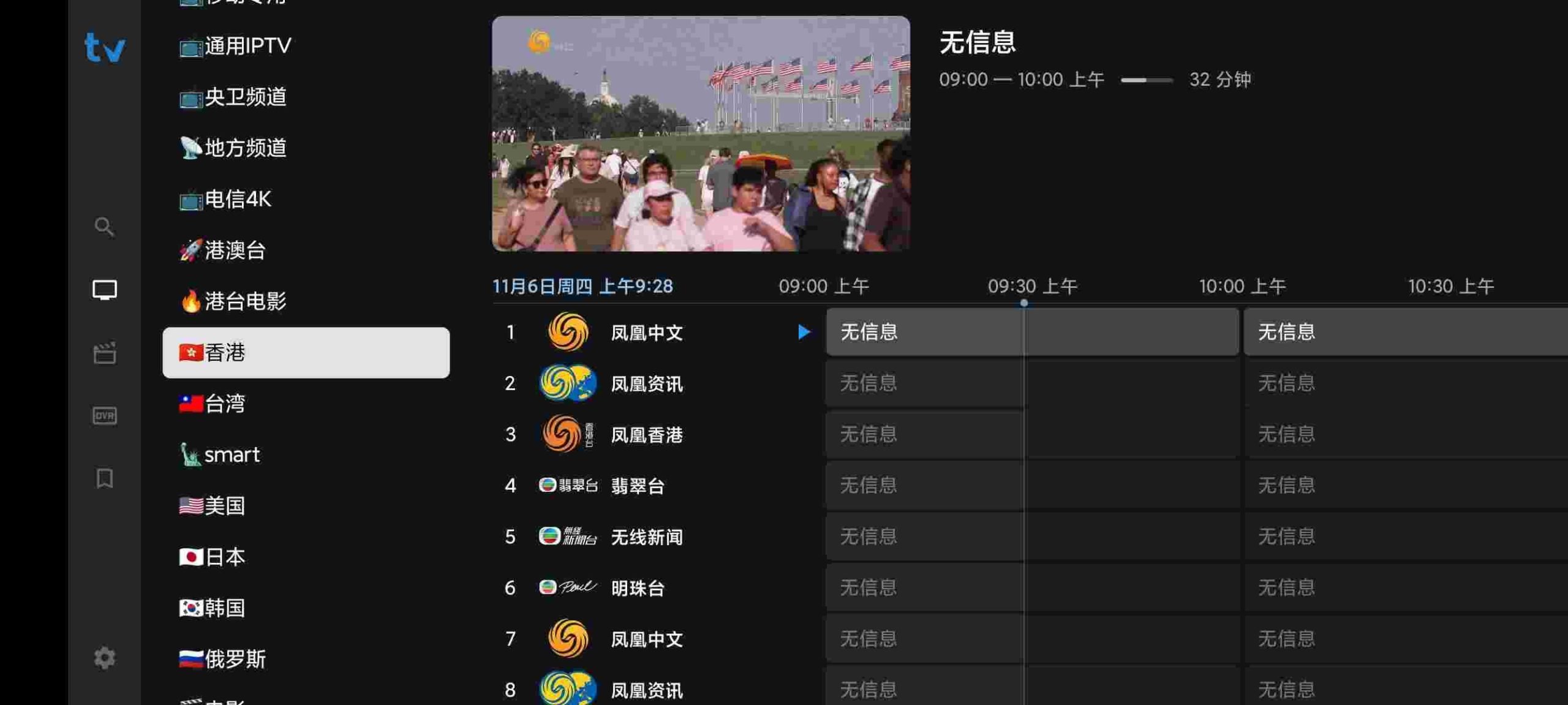
Task: Click the blue tv logo
Action: point(105,47)
